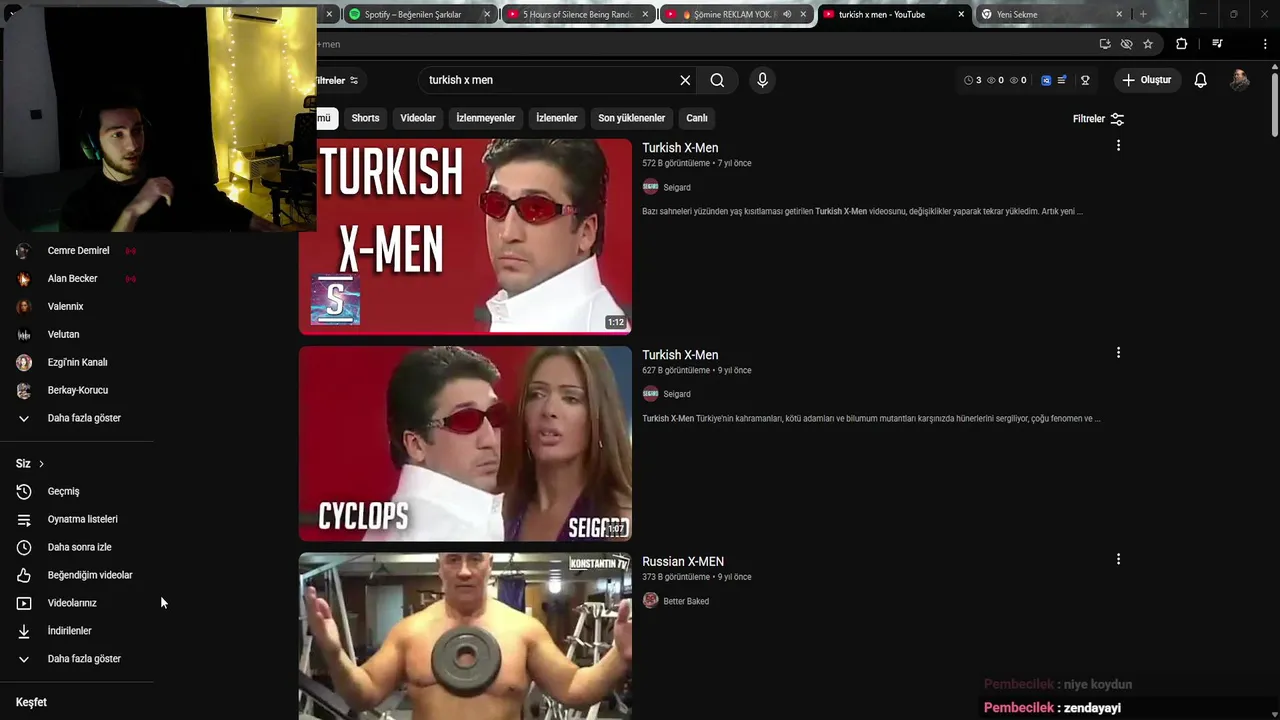The height and width of the screenshot is (720, 1280).
Task: Select the Shorts filter chip
Action: pos(365,118)
